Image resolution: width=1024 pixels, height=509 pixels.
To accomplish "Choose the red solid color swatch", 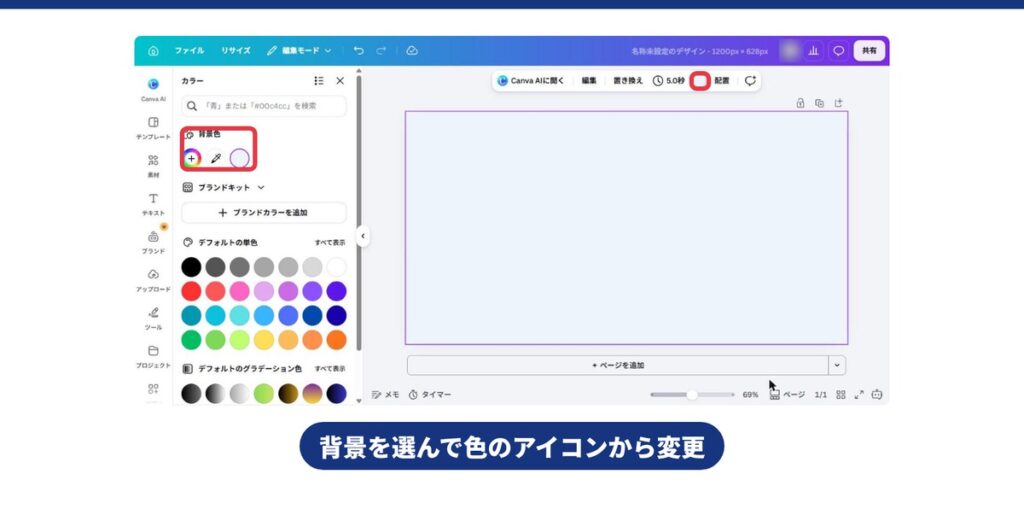I will pyautogui.click(x=191, y=291).
